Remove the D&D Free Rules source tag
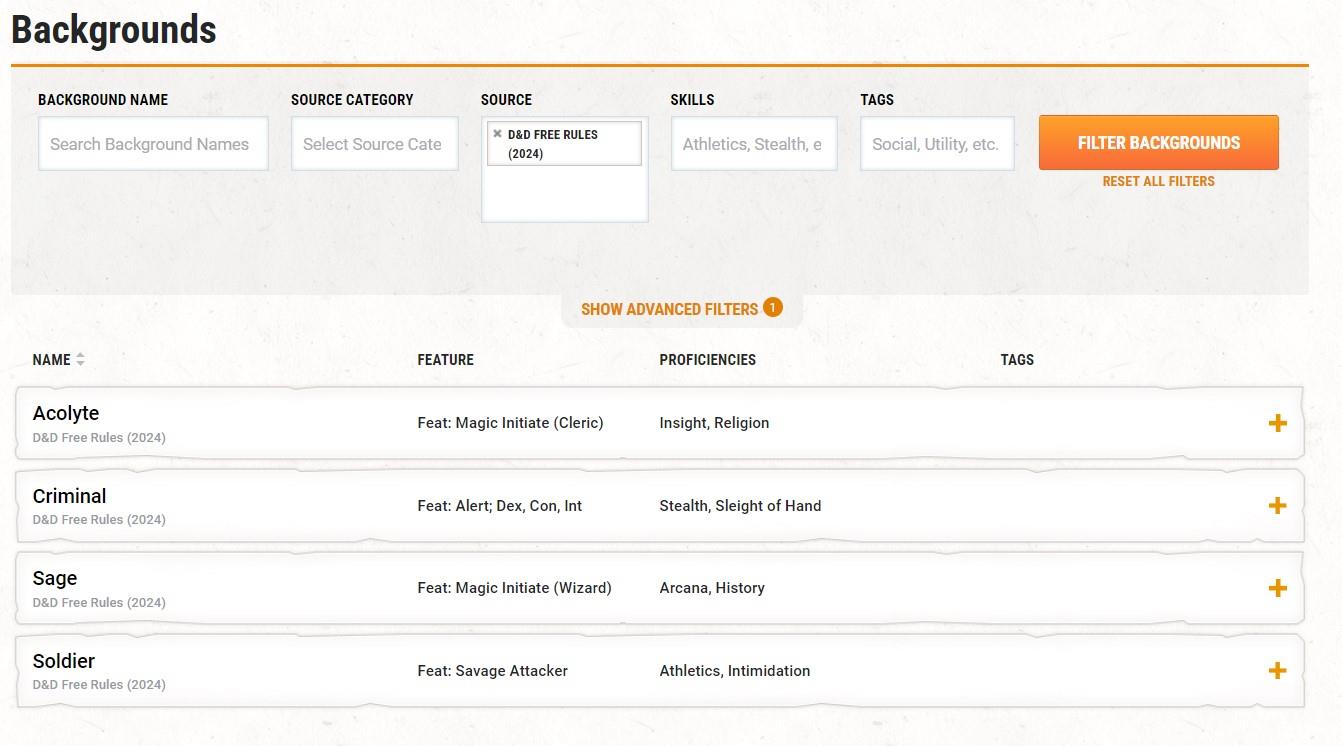The image size is (1342, 746). [497, 134]
